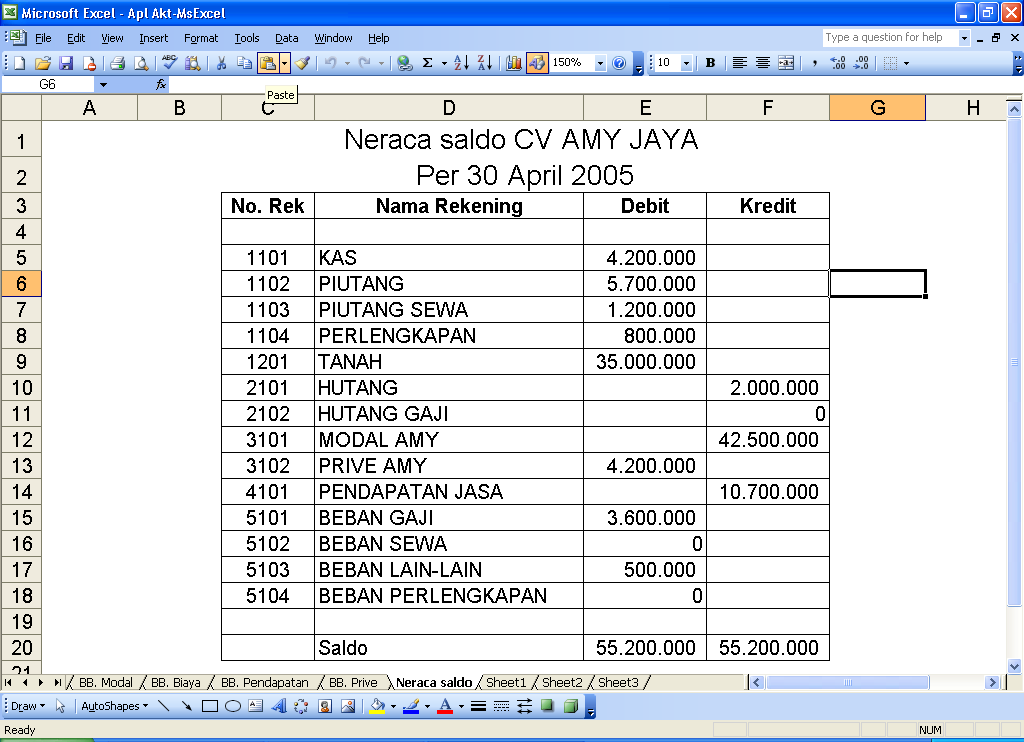This screenshot has width=1024, height=742.
Task: Select the Rectangle drawing tool
Action: 210,706
